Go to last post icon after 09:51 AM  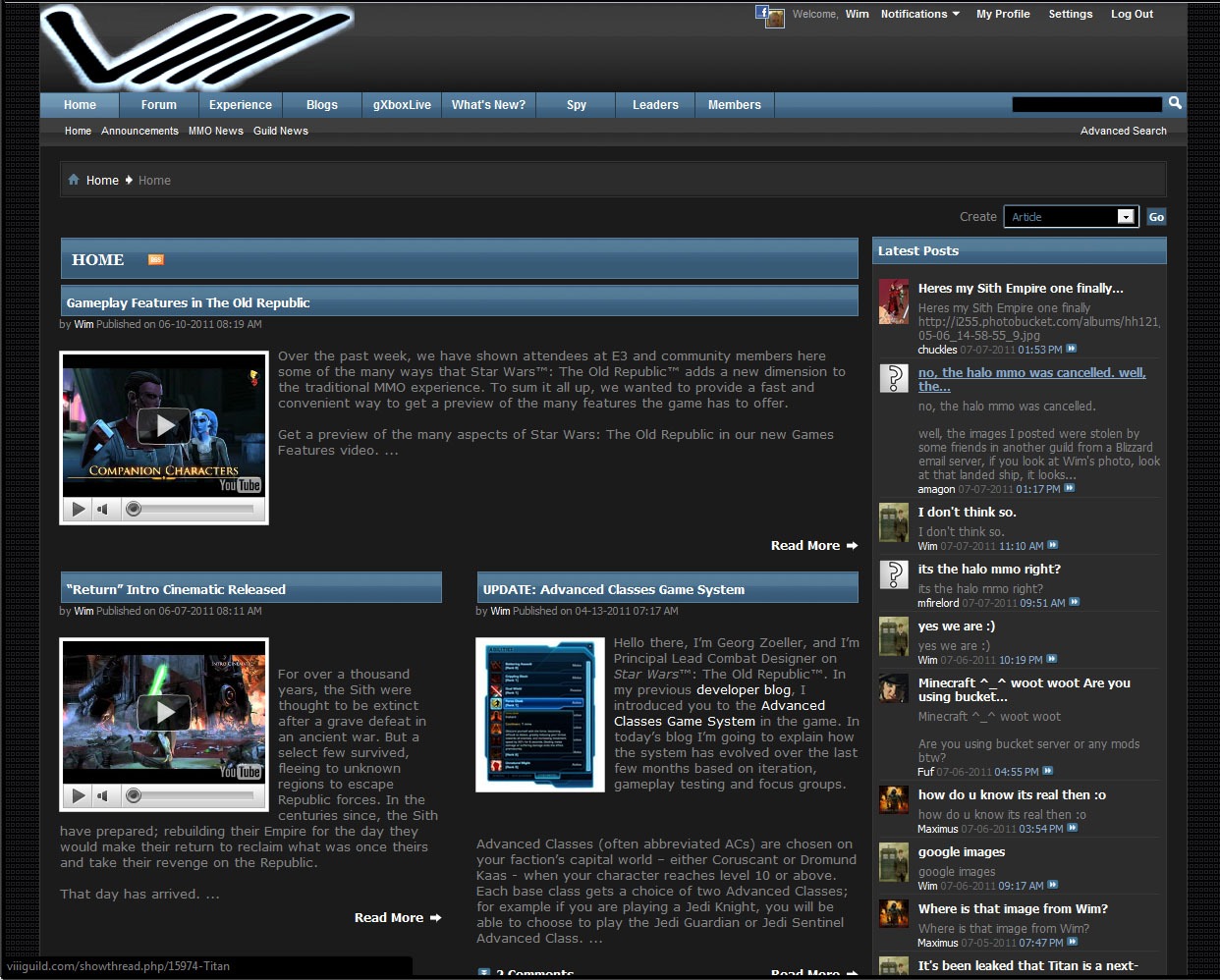(1075, 602)
